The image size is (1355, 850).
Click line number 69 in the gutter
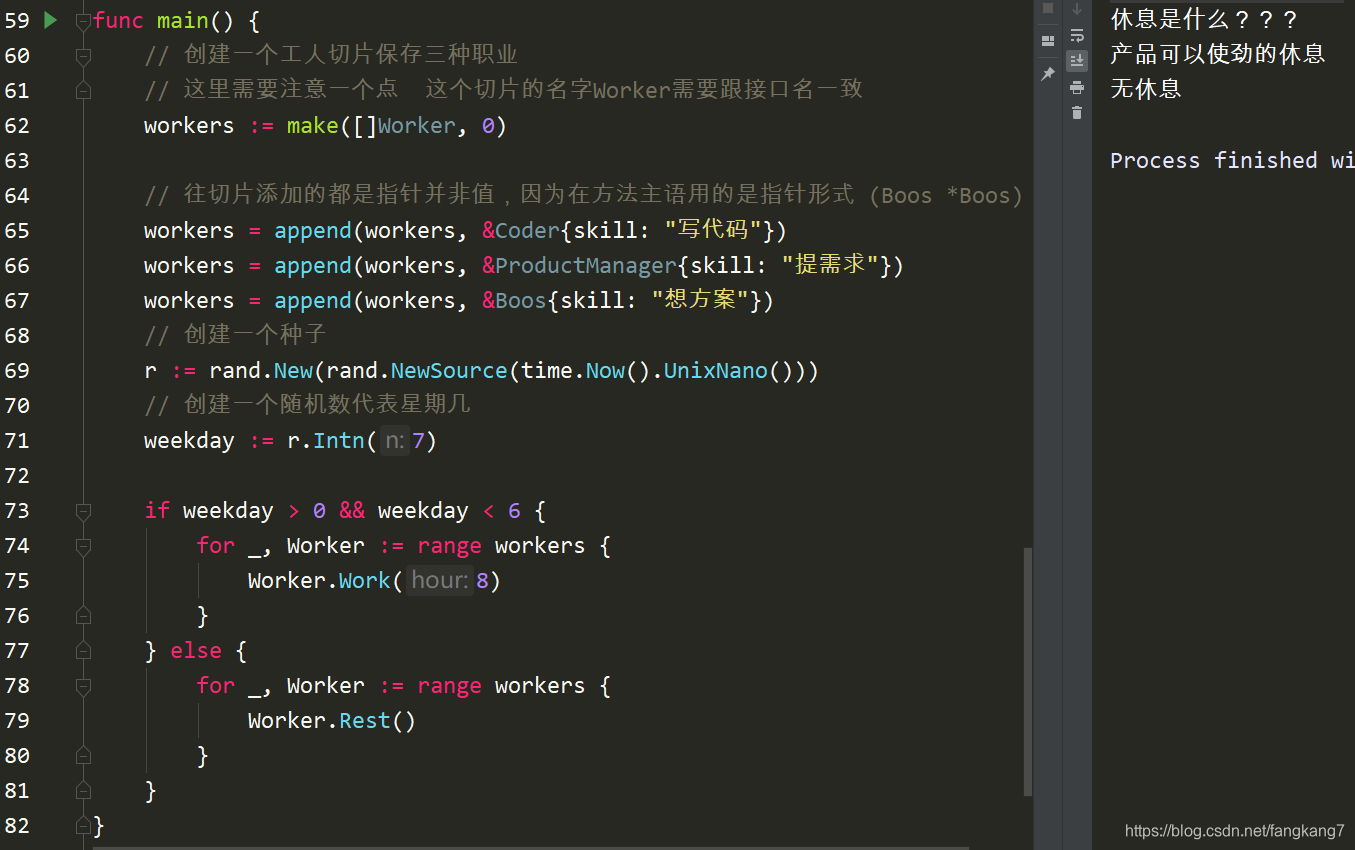tap(17, 371)
